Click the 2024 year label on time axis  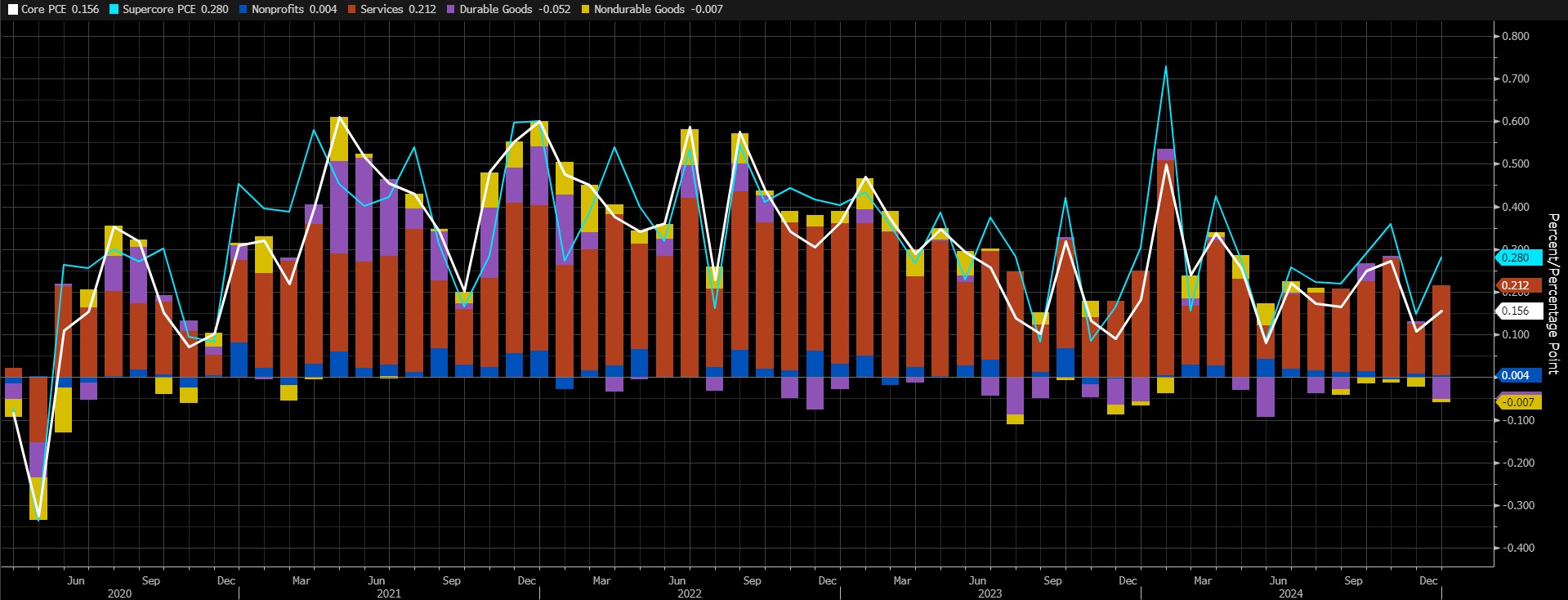point(1290,593)
